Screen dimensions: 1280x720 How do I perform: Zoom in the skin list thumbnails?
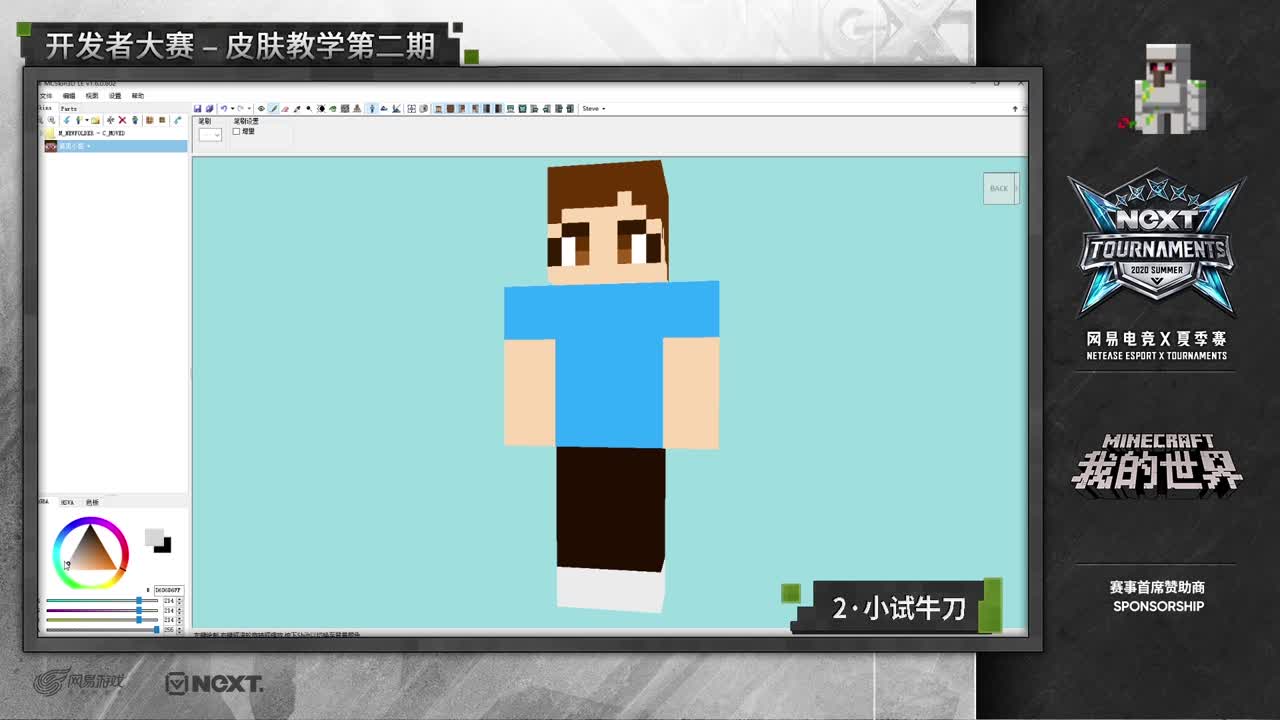click(x=52, y=120)
